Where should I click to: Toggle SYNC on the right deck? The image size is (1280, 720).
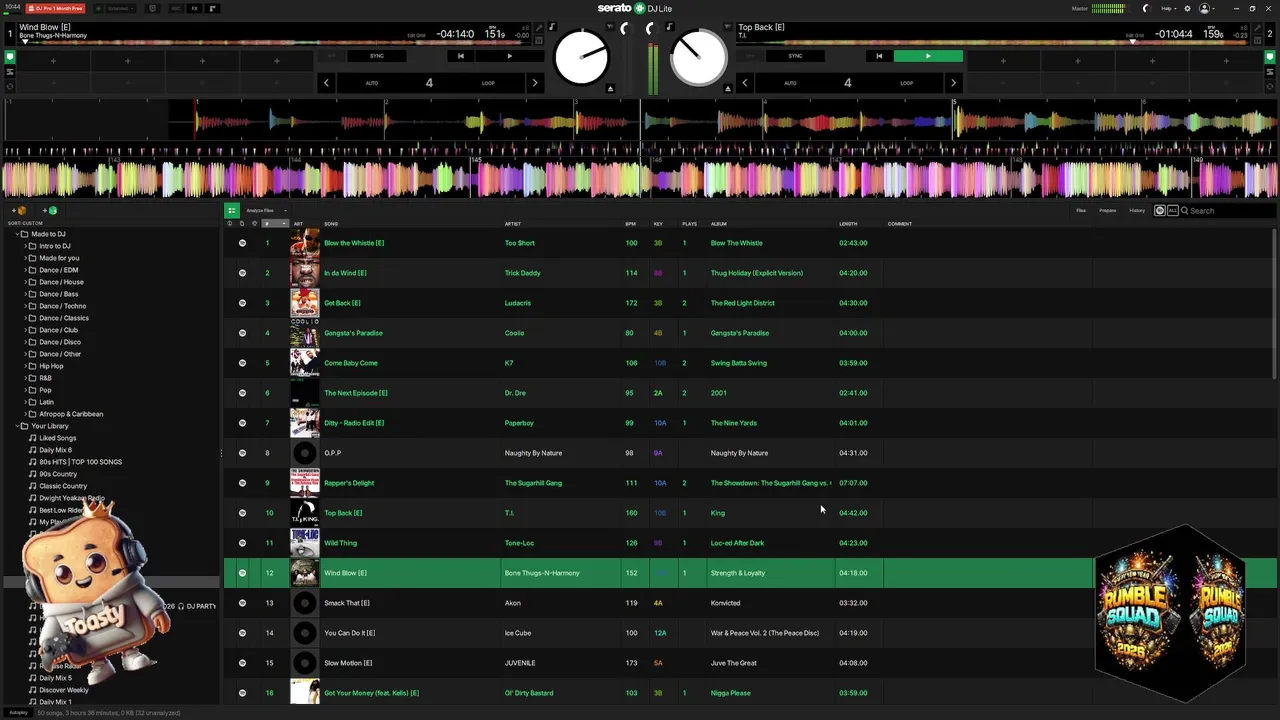point(795,56)
